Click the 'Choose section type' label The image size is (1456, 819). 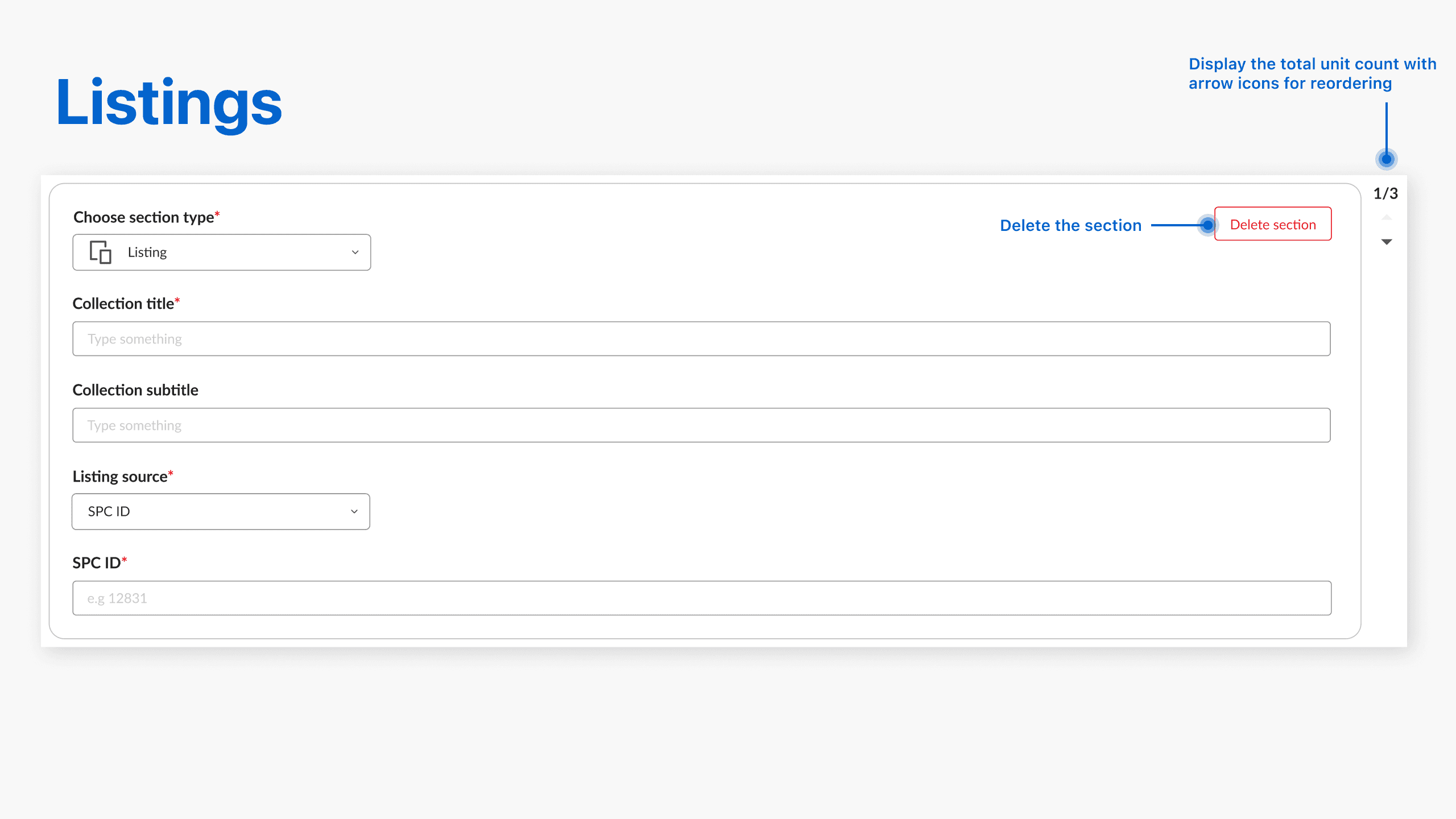(x=143, y=217)
